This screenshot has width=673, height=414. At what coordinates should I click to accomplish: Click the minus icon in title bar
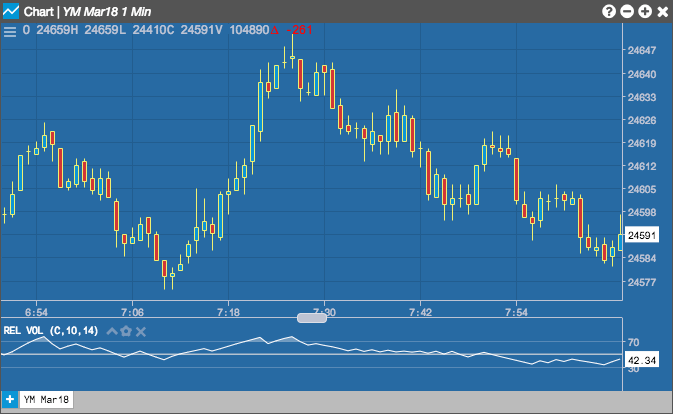pyautogui.click(x=627, y=12)
